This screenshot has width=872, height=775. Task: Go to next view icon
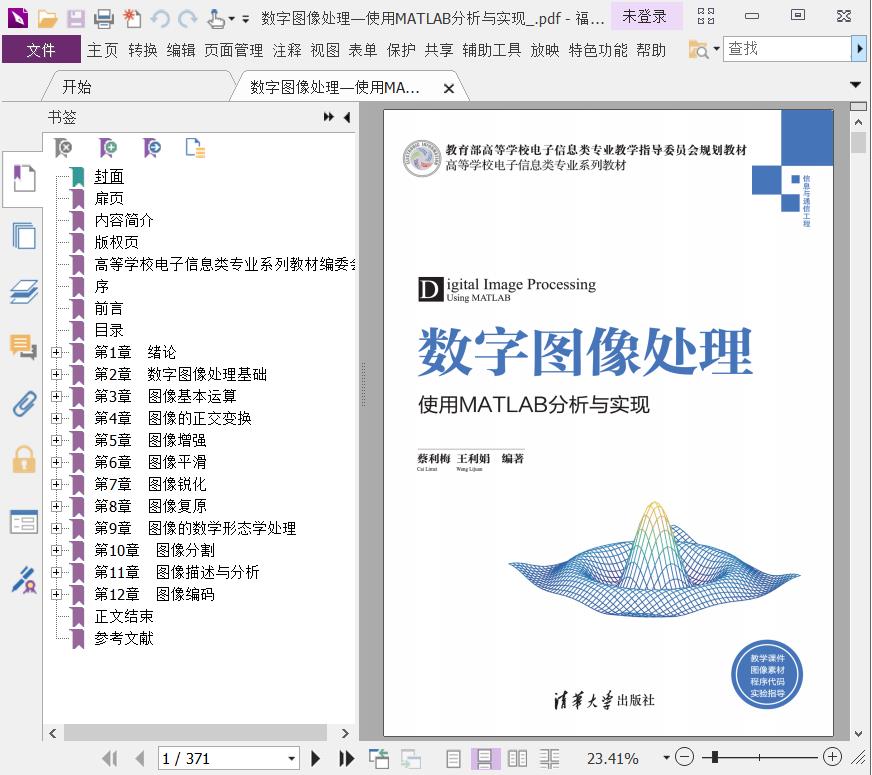[412, 758]
